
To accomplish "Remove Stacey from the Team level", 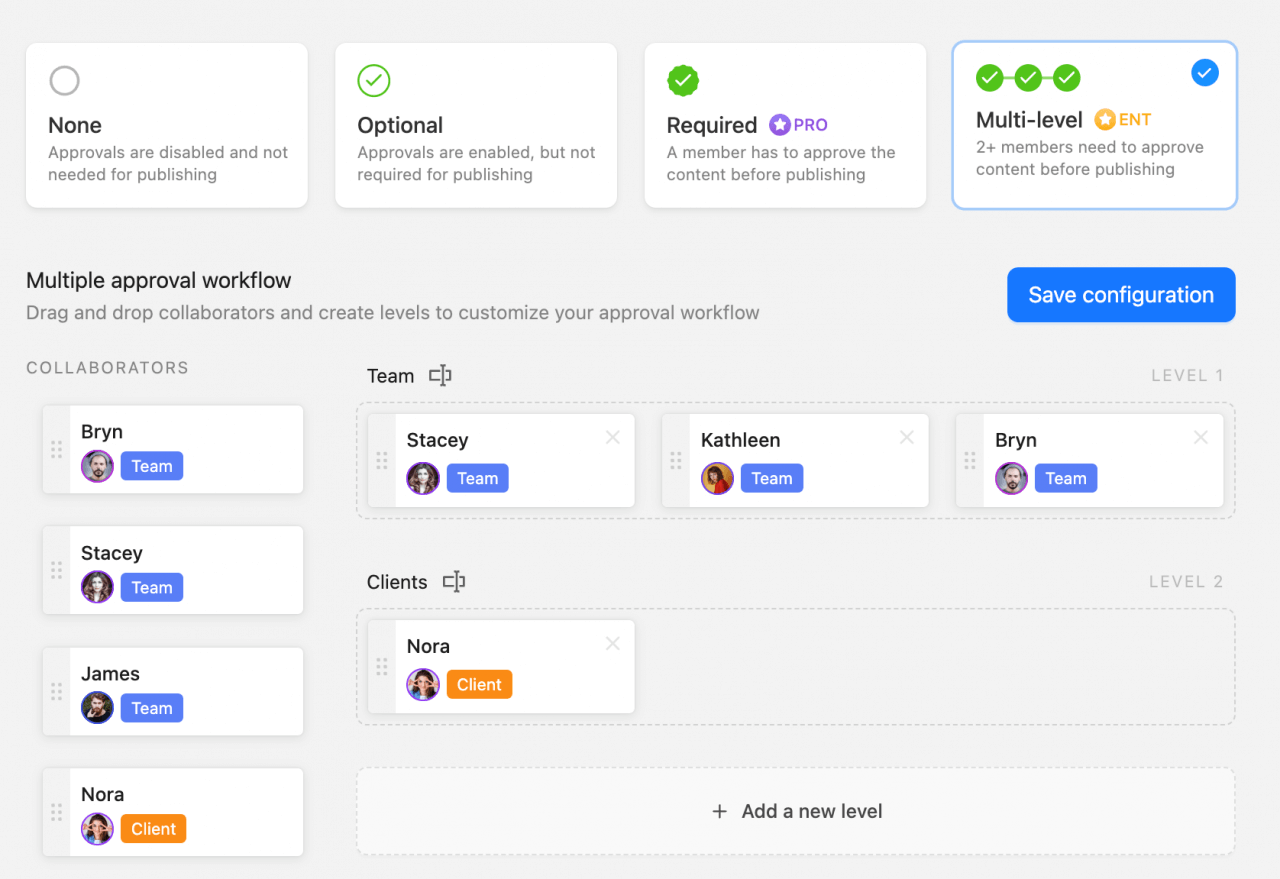I will click(x=612, y=436).
